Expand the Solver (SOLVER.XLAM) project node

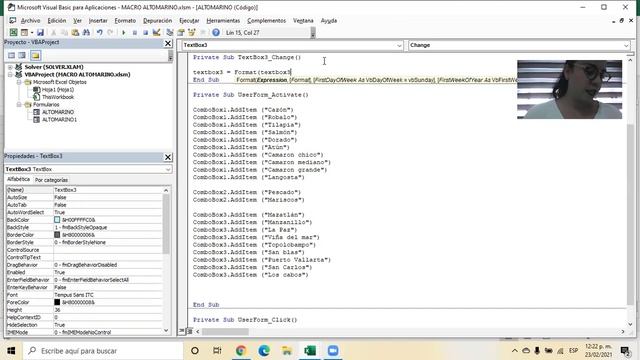point(10,67)
